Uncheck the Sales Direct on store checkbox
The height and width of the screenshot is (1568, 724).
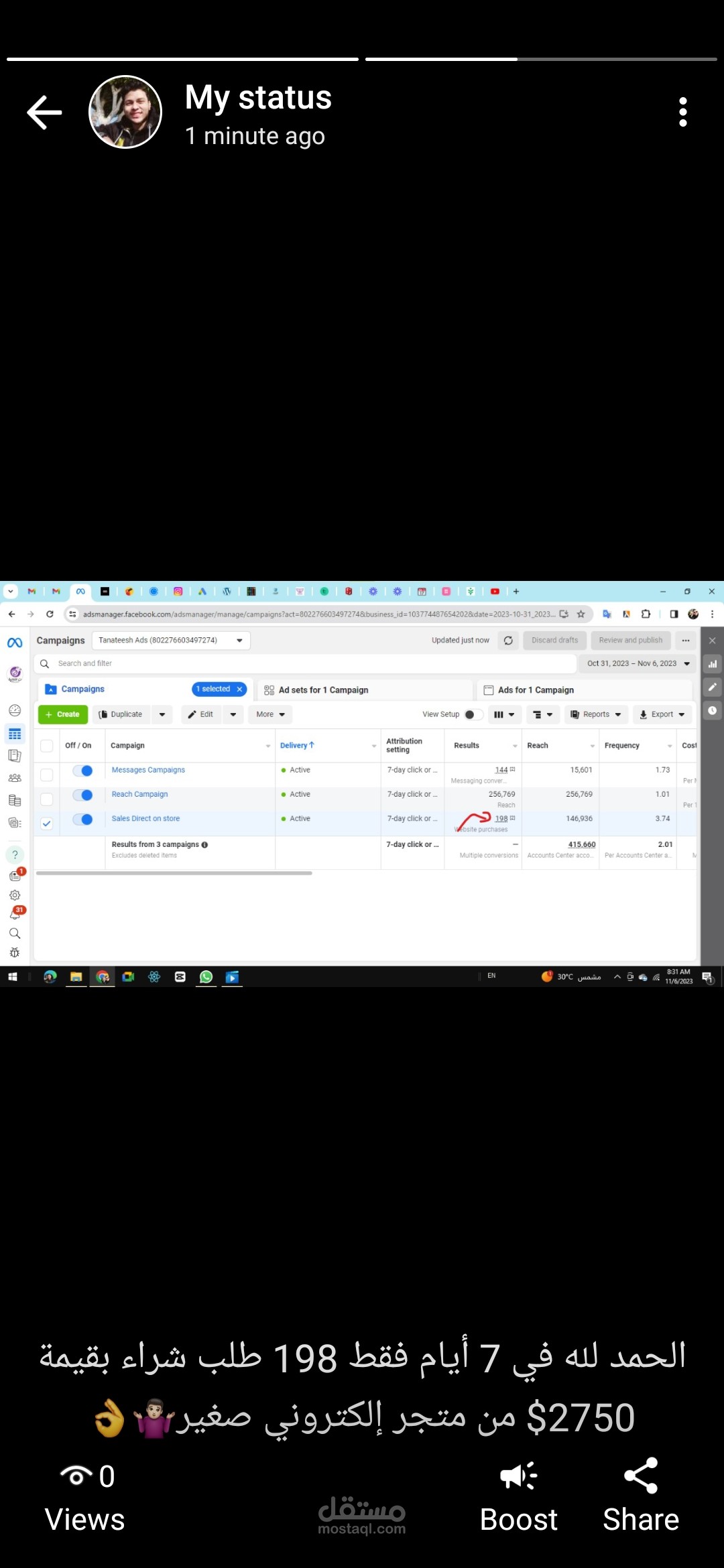pos(46,824)
